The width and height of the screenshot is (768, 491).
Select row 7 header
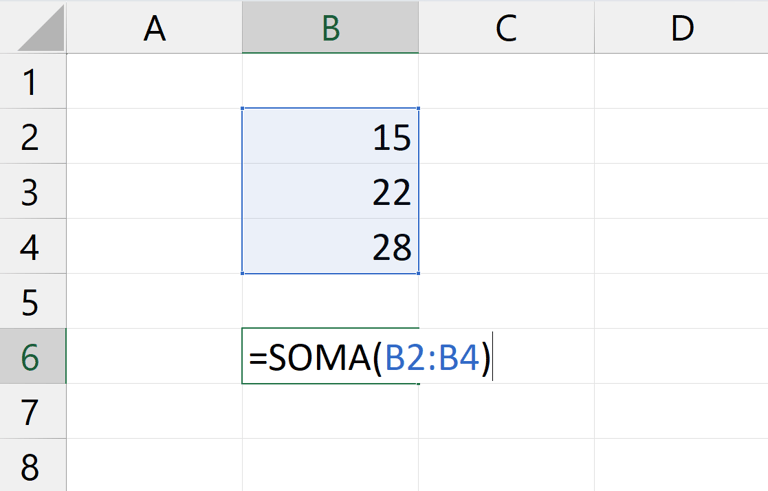30,412
